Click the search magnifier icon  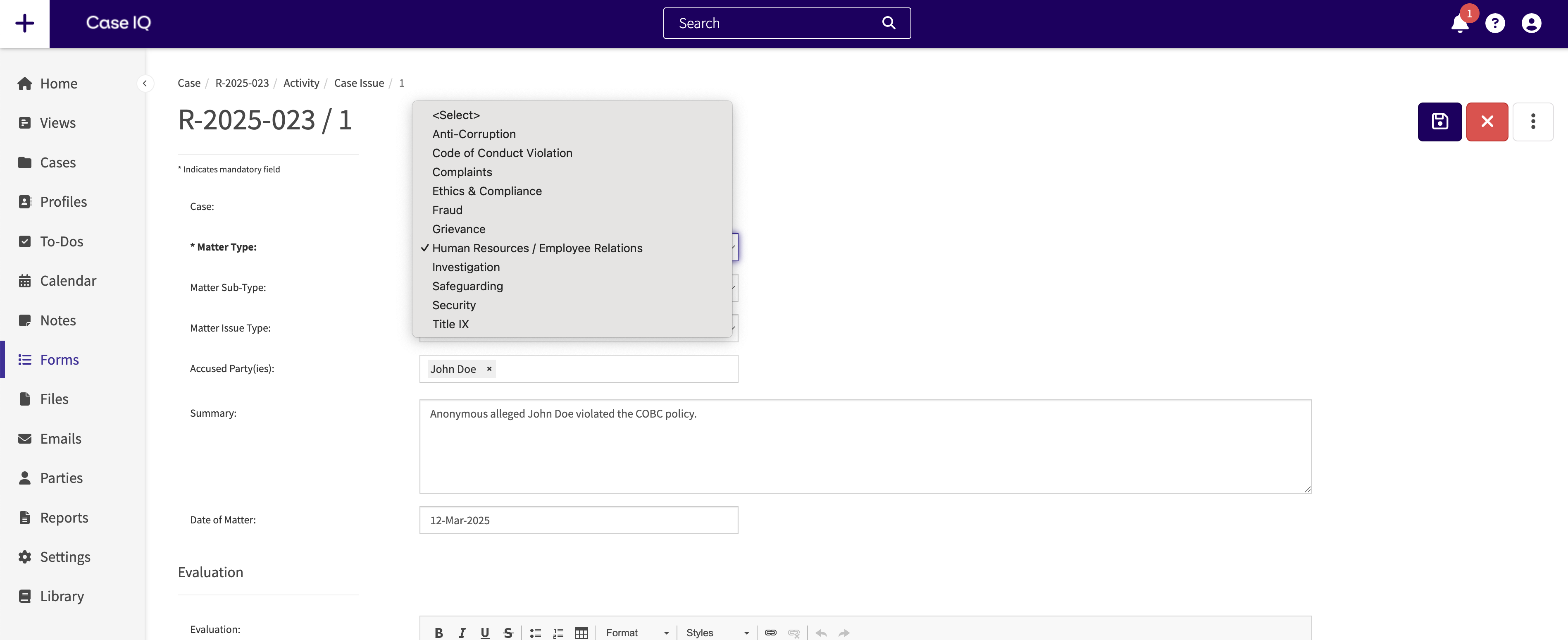(888, 22)
